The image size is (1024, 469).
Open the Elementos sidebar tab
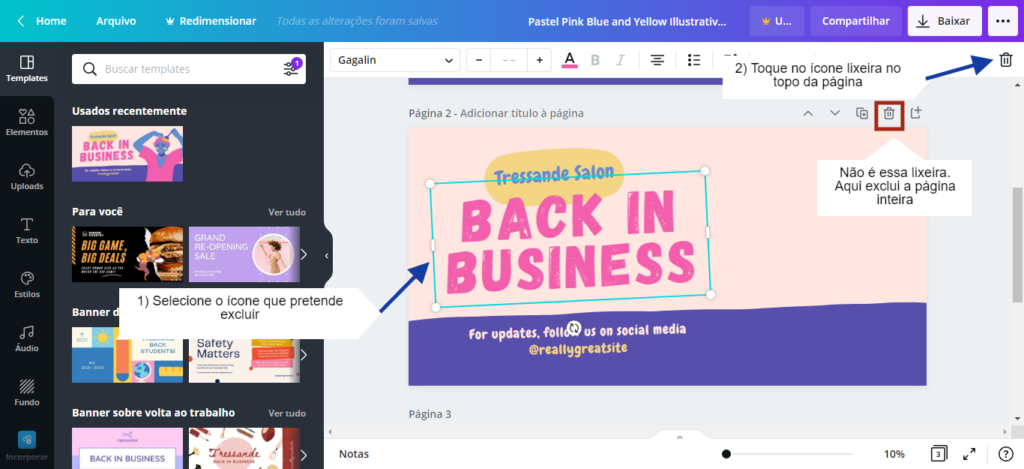[27, 123]
